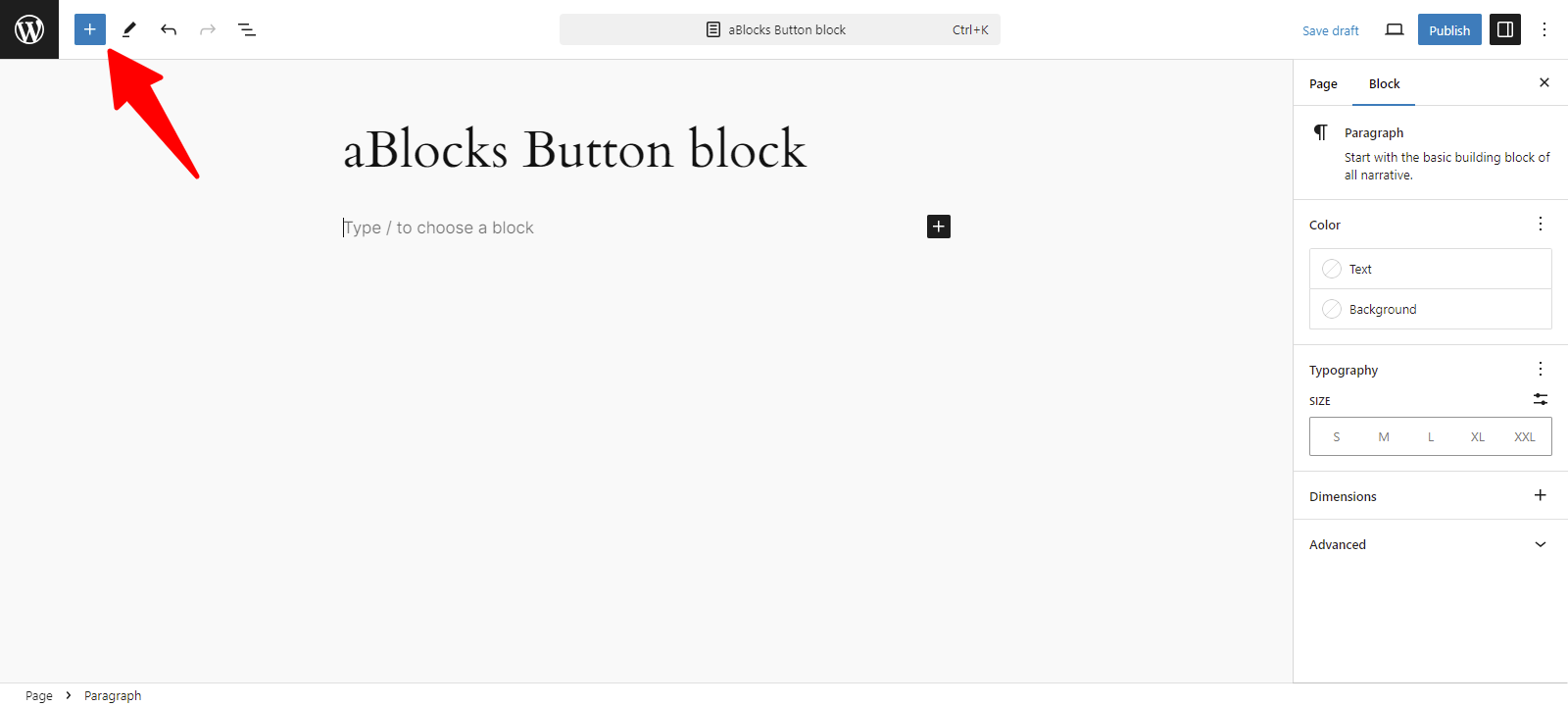Image resolution: width=1568 pixels, height=707 pixels.
Task: Toggle the Settings sidebar panel icon
Action: click(x=1505, y=29)
